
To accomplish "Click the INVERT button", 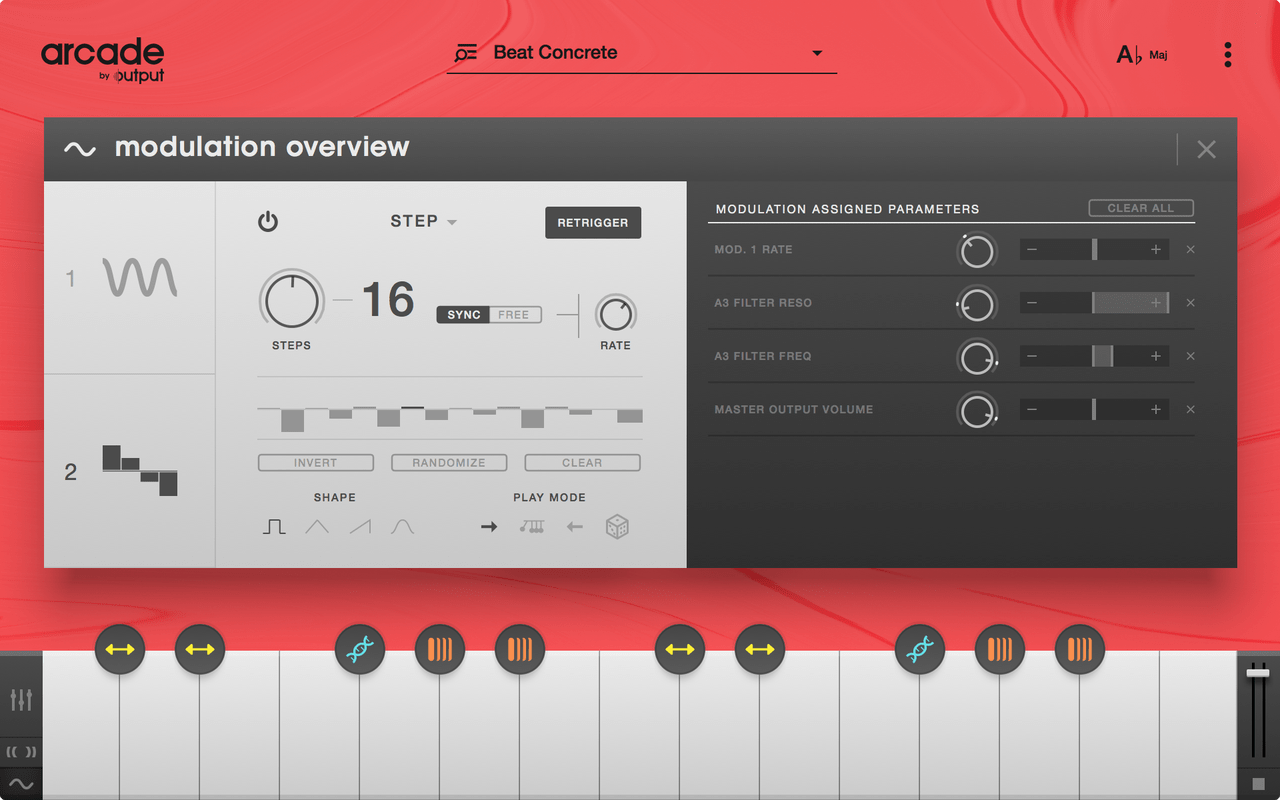I will tap(316, 463).
